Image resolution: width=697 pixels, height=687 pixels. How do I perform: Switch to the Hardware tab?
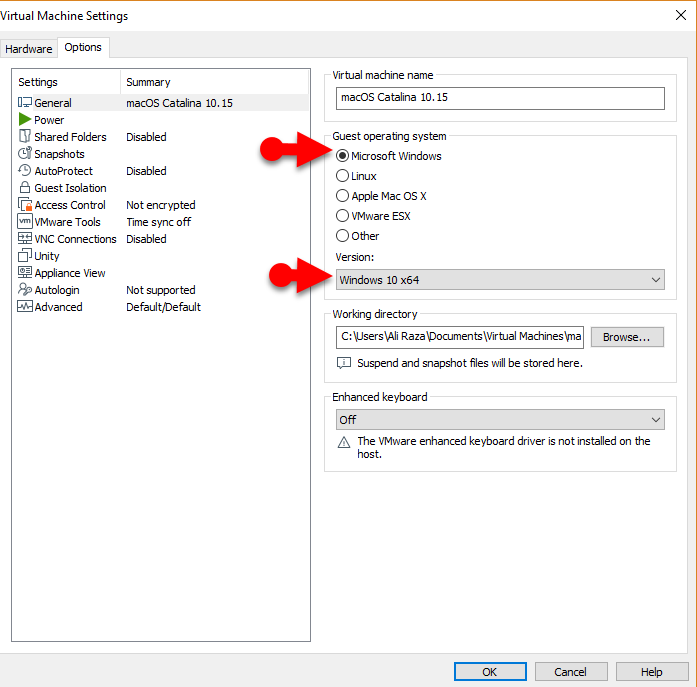[28, 48]
